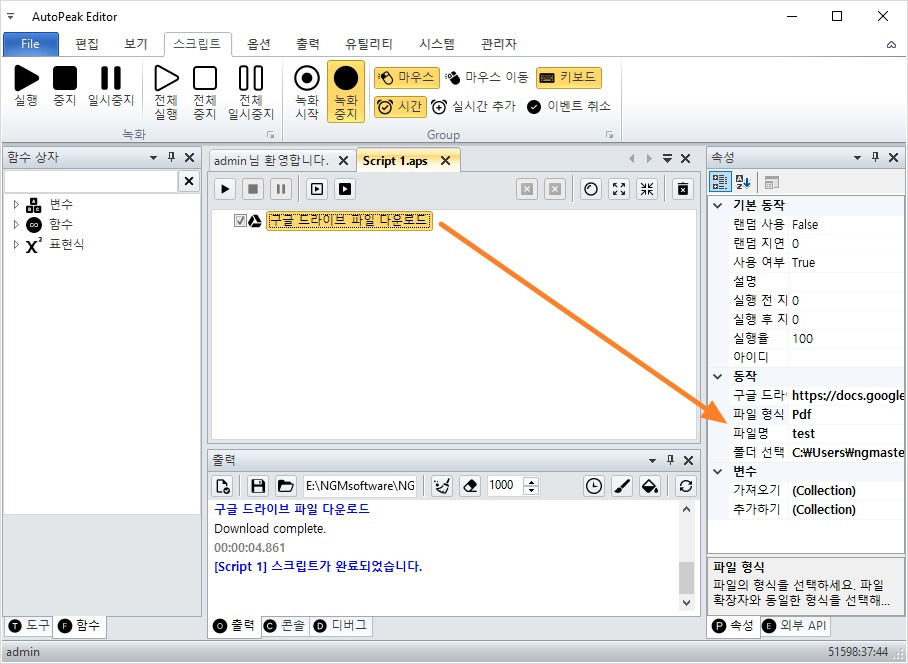Click the trash delete icon in script toolbar
908x664 pixels.
tap(683, 189)
